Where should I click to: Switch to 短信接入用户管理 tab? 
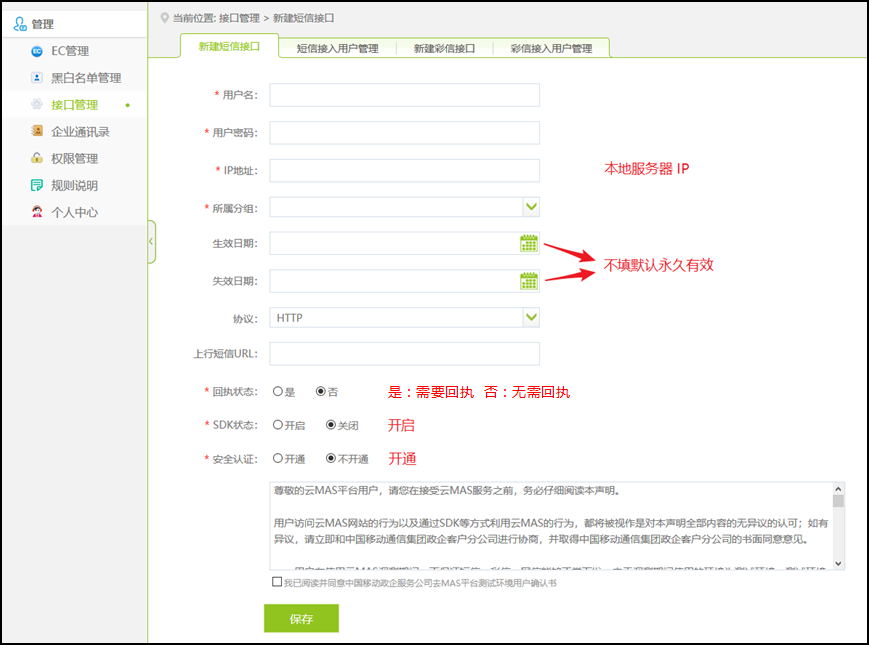coord(338,48)
